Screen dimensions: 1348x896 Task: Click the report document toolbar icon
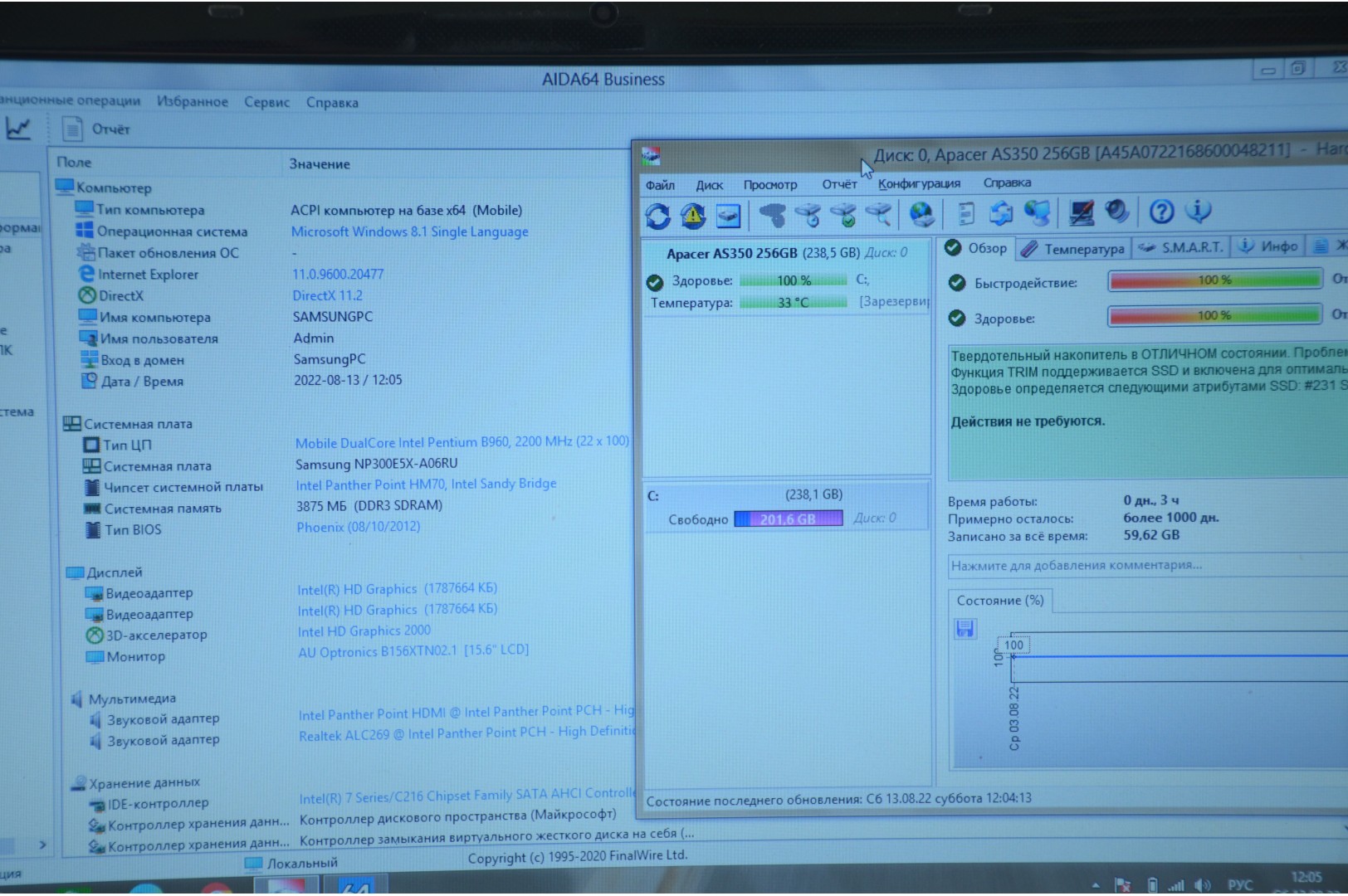tap(966, 214)
